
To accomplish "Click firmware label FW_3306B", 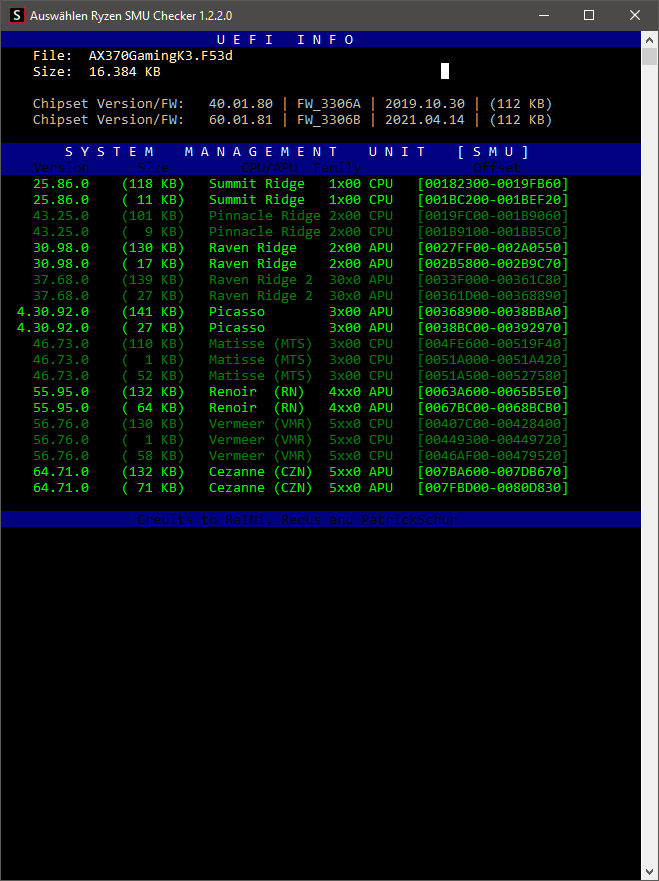I will click(x=329, y=120).
